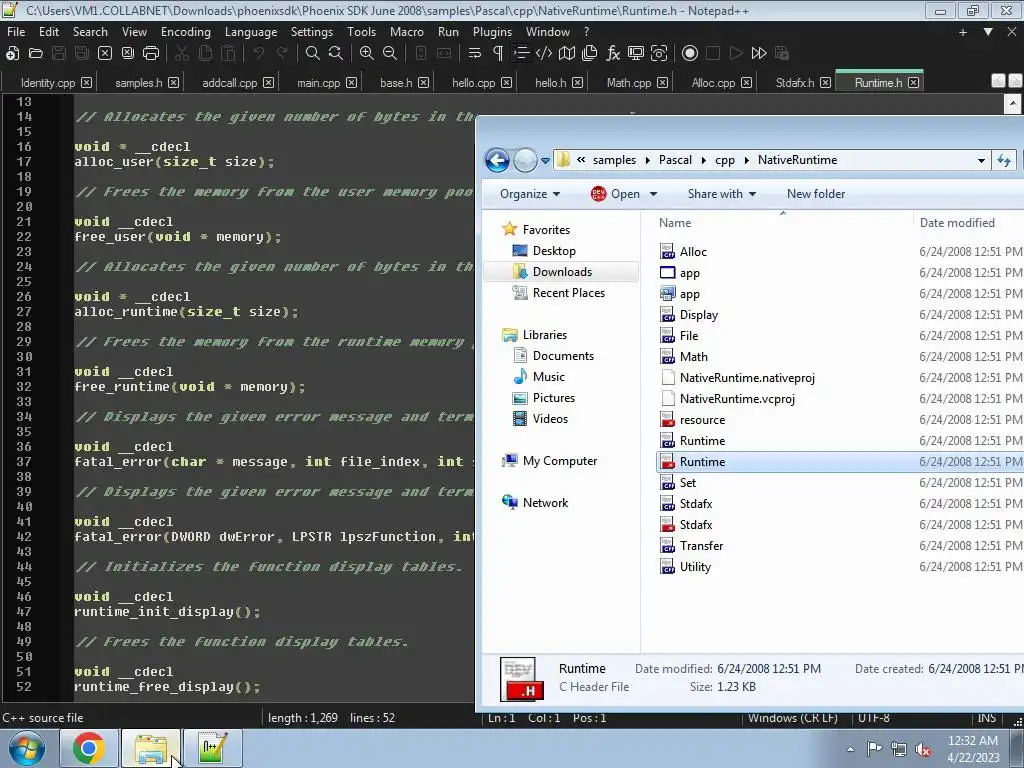Sort by the Date modified column header
This screenshot has width=1024, height=768.
click(968, 223)
